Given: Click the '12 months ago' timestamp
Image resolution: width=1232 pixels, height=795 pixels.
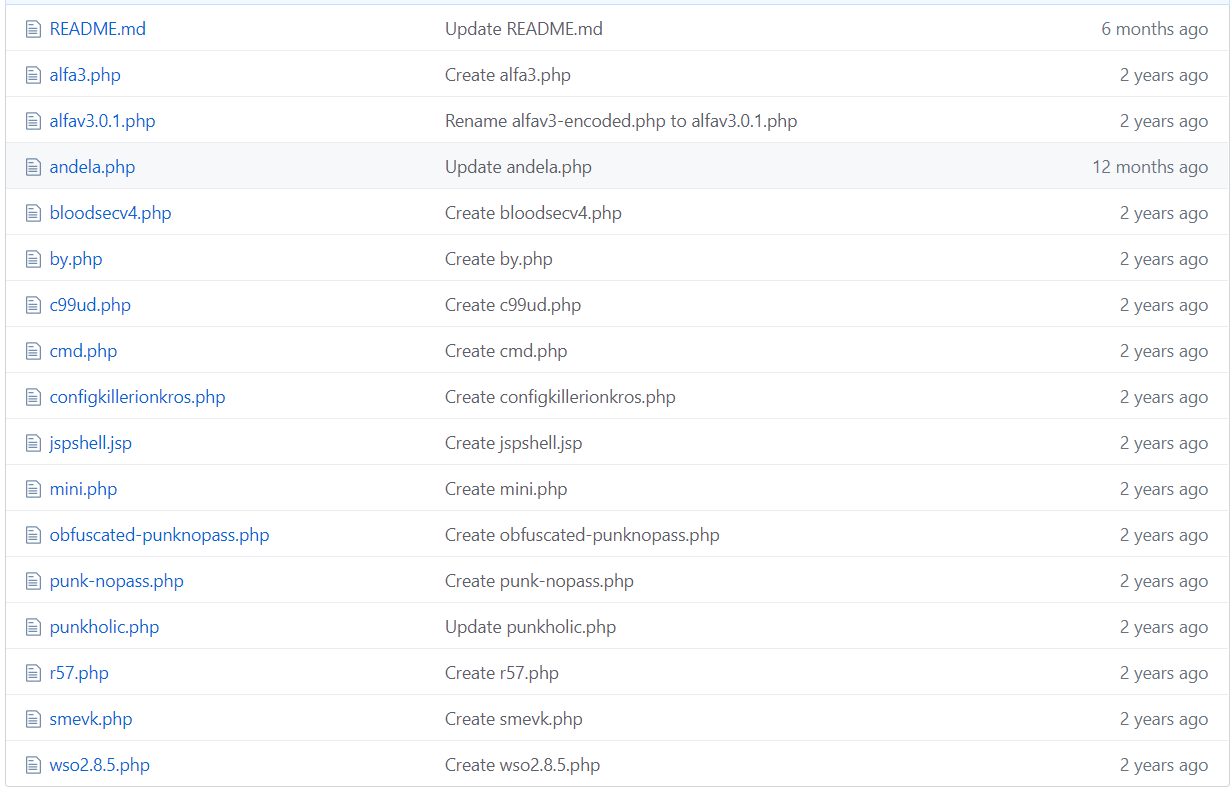Looking at the screenshot, I should pyautogui.click(x=1149, y=167).
